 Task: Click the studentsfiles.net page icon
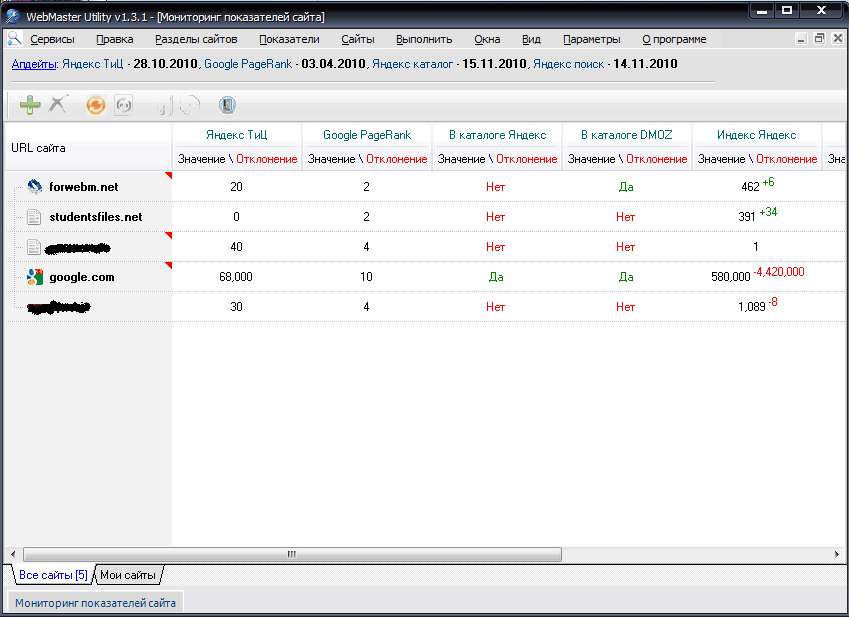coord(34,217)
